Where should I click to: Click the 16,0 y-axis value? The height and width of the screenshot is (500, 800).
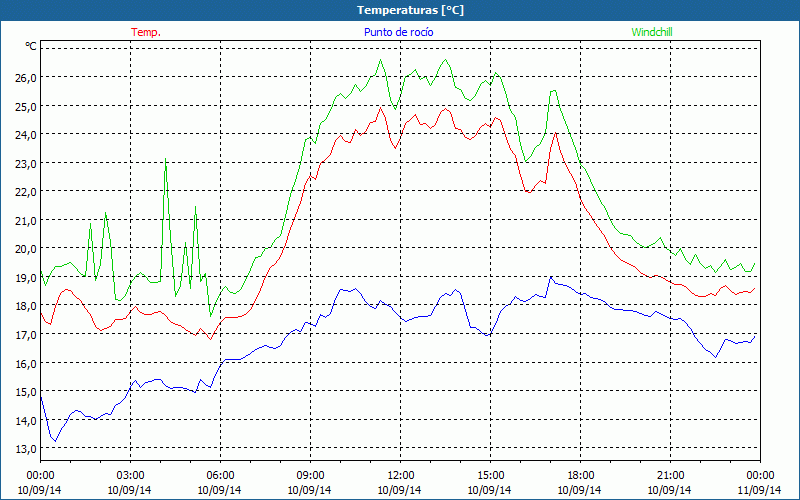pos(27,364)
